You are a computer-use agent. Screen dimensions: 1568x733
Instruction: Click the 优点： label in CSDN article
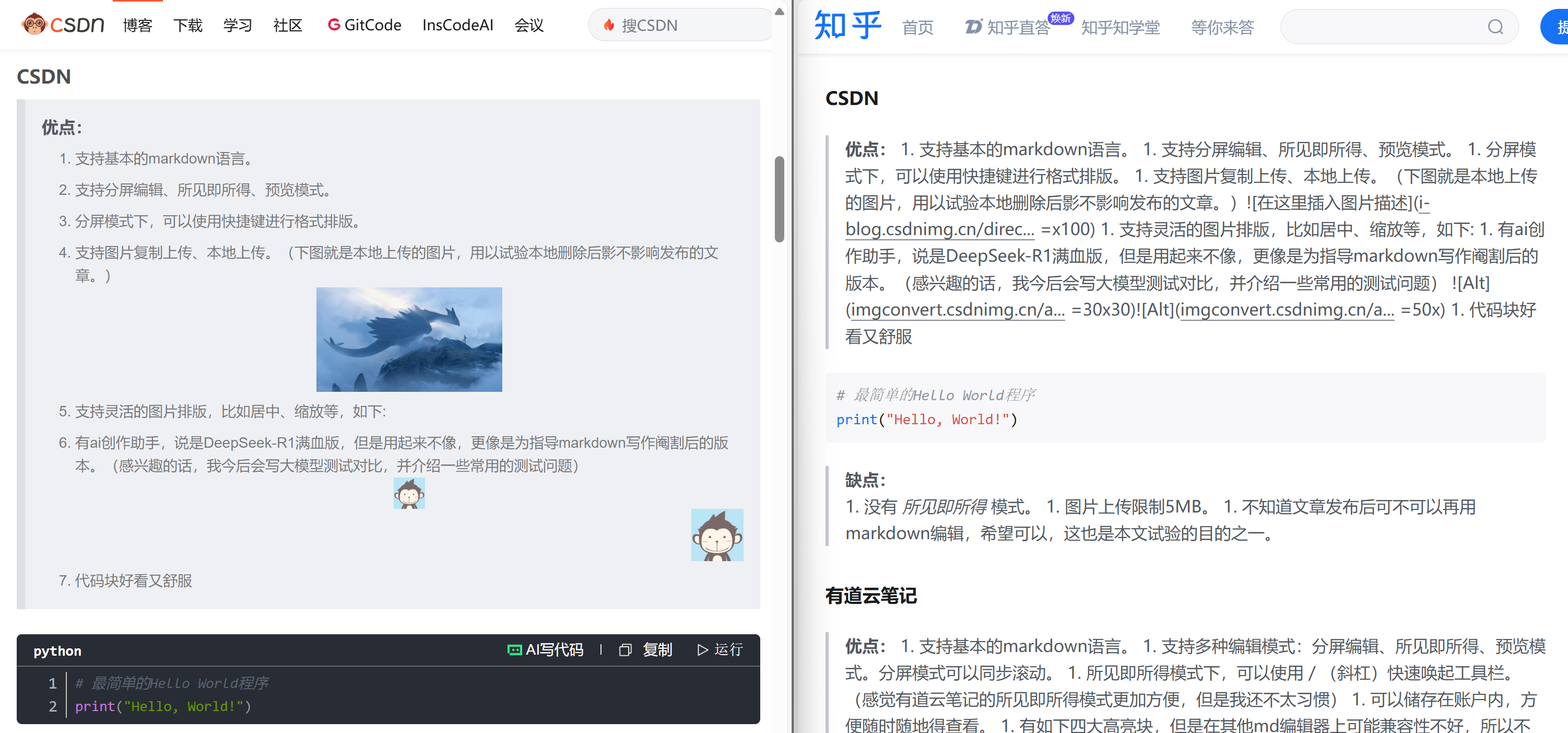(x=62, y=127)
